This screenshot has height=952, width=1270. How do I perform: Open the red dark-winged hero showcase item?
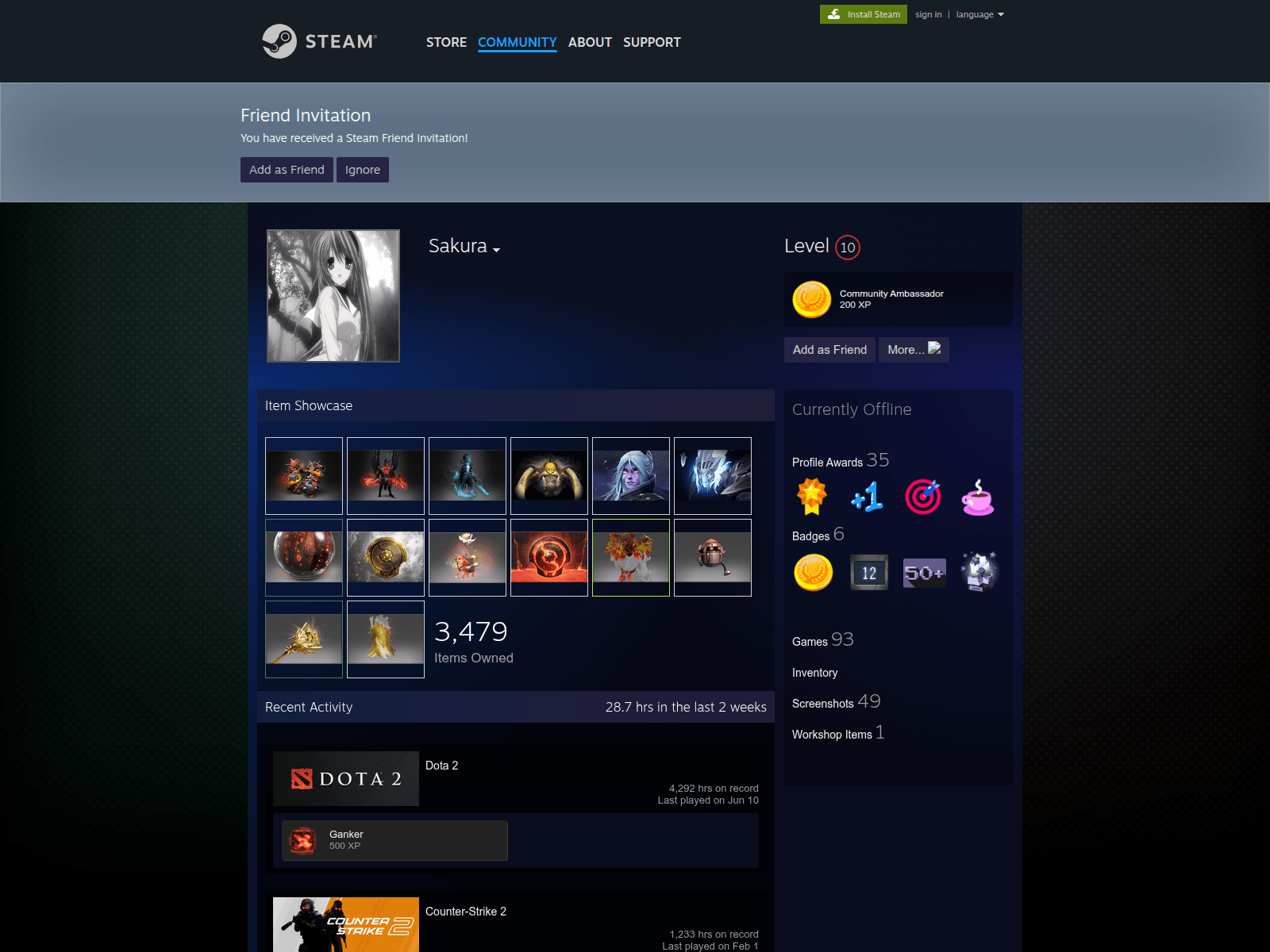click(x=386, y=476)
